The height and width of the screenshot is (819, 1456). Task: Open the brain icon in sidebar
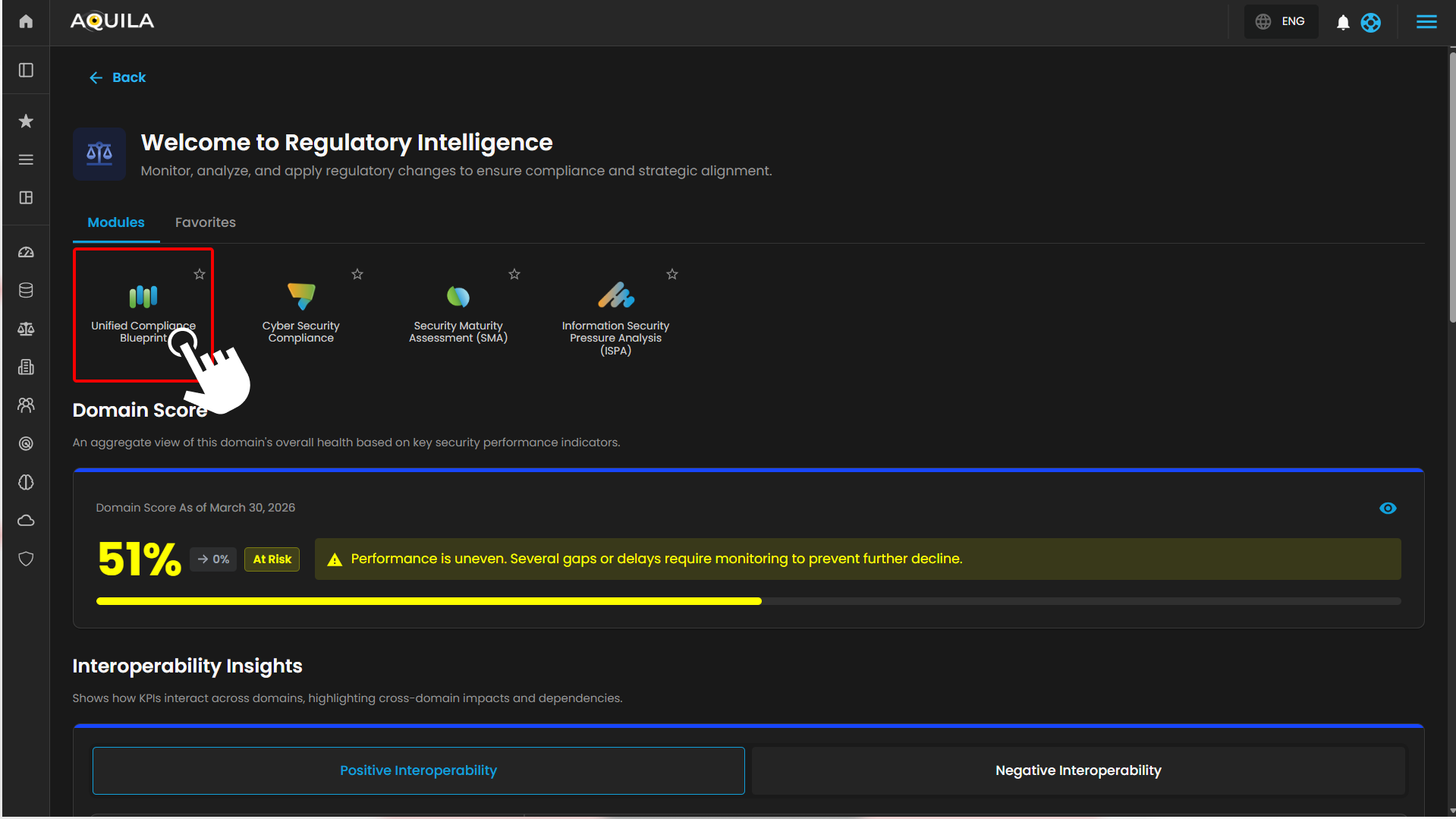click(x=26, y=482)
